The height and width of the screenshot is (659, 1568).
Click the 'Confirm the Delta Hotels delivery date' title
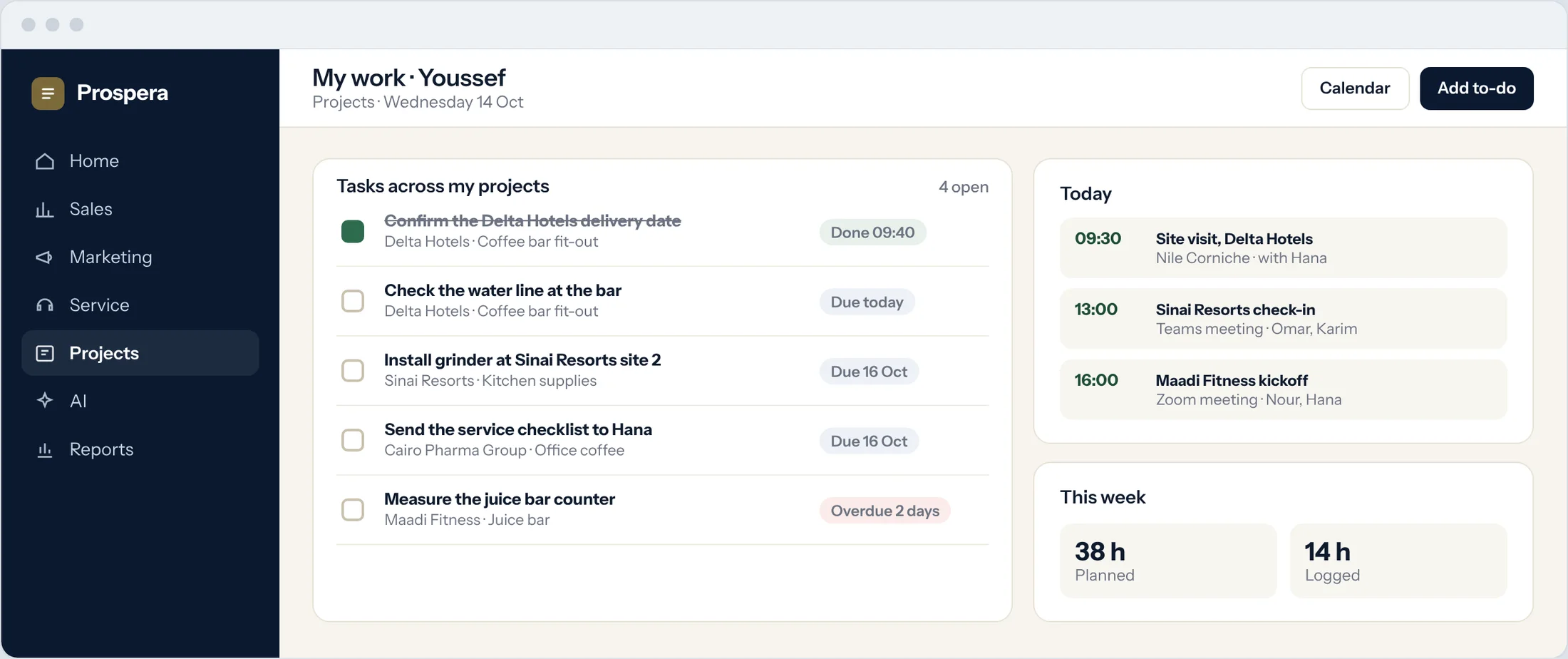point(532,221)
